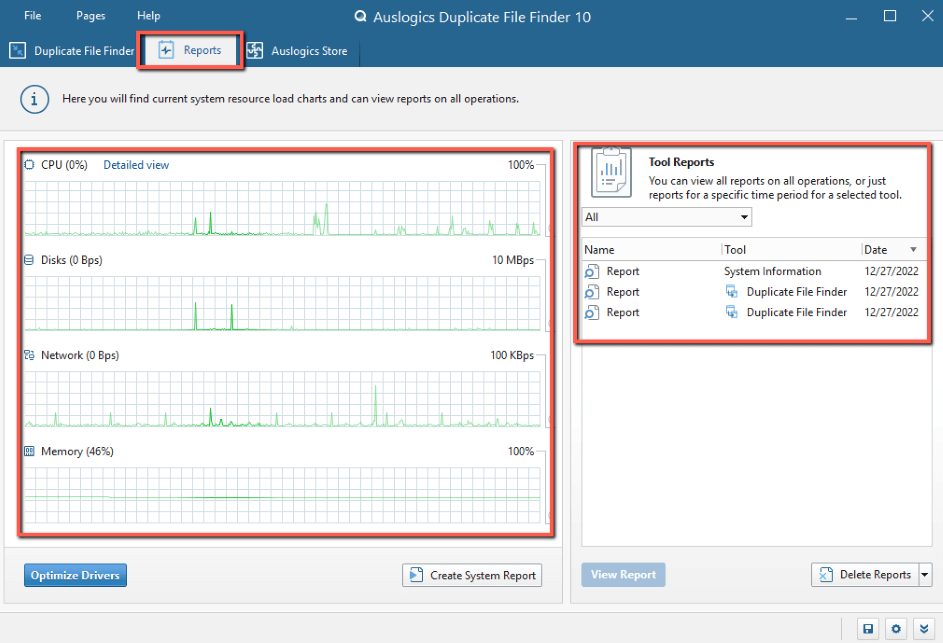The width and height of the screenshot is (943, 643).
Task: Click the Auslogics Store puzzle icon
Action: pyautogui.click(x=254, y=51)
